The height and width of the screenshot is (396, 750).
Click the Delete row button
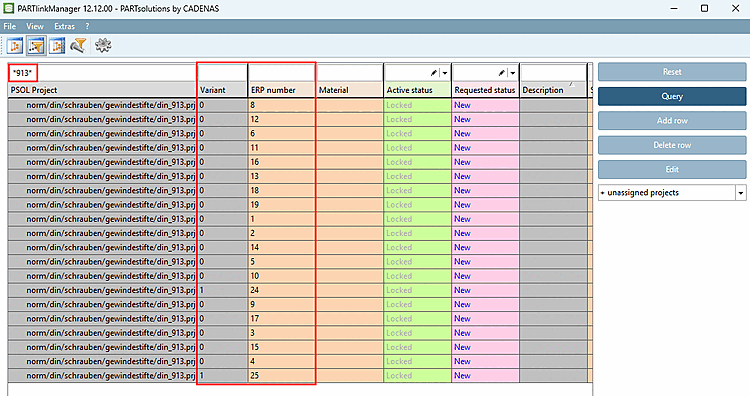672,145
